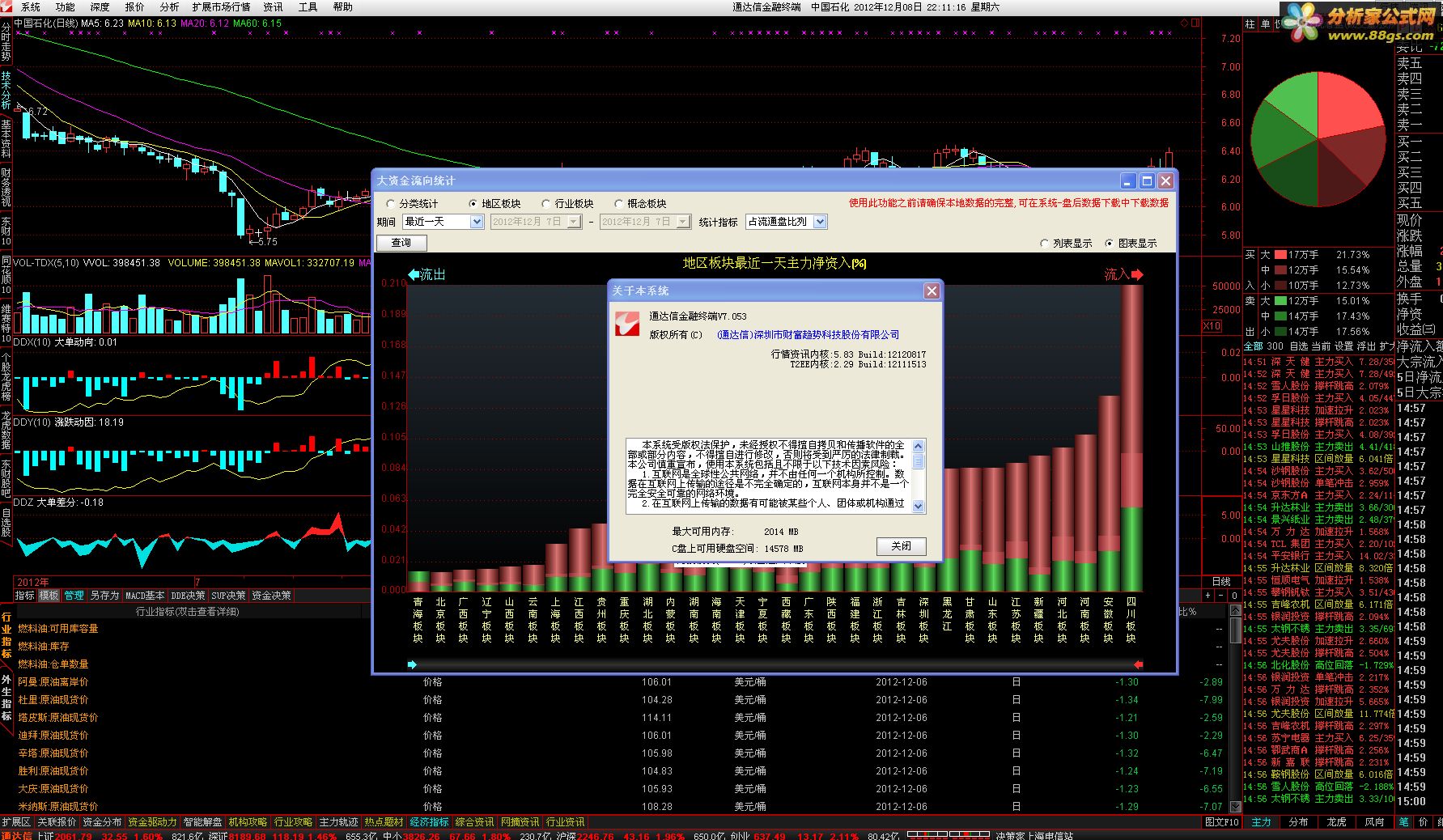
Task: Click 设置 in tick list header
Action: coord(1343,346)
